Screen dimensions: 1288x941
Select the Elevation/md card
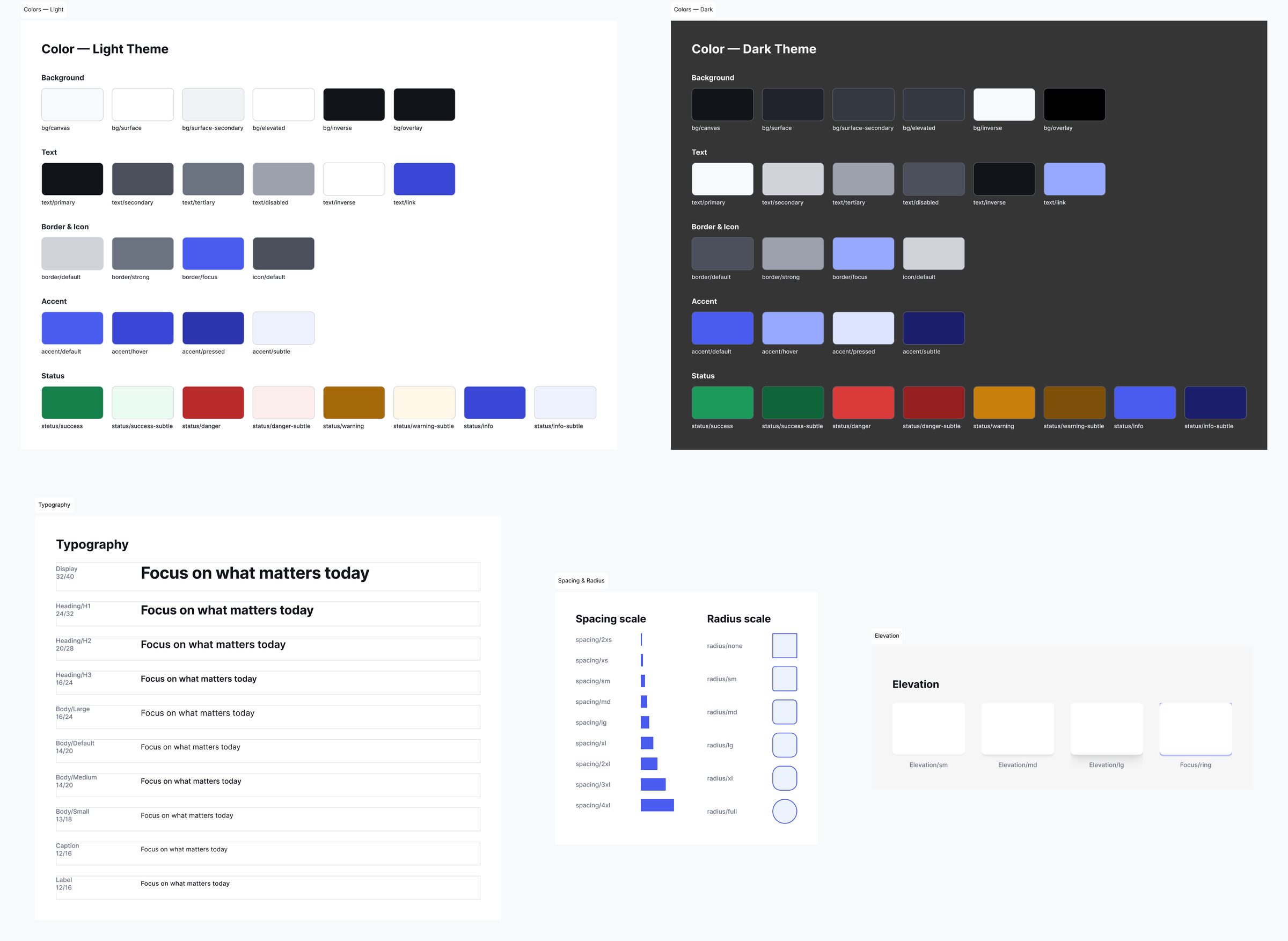pyautogui.click(x=1018, y=728)
